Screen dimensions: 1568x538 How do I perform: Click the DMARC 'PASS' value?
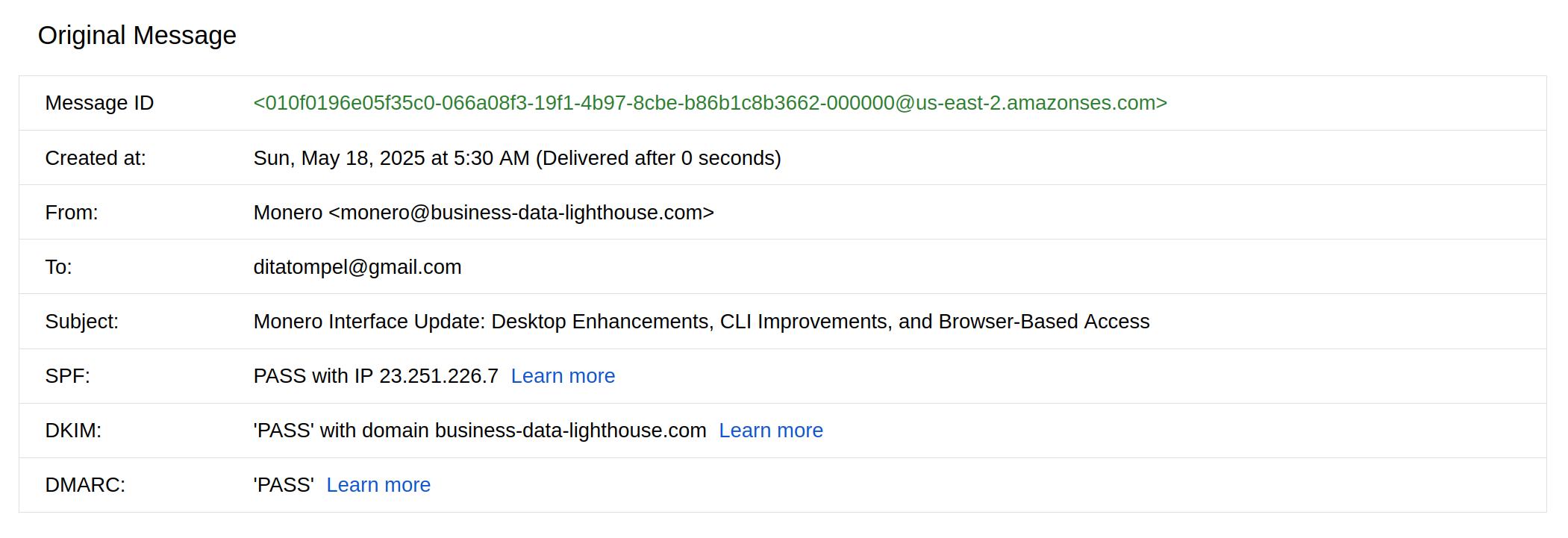pyautogui.click(x=284, y=485)
